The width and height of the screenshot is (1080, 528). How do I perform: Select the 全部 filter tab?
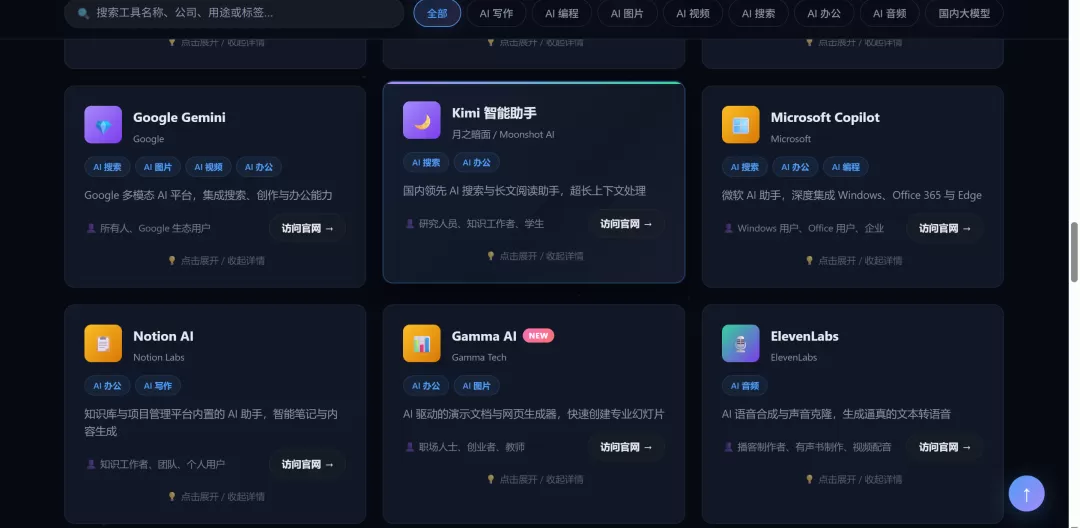437,13
